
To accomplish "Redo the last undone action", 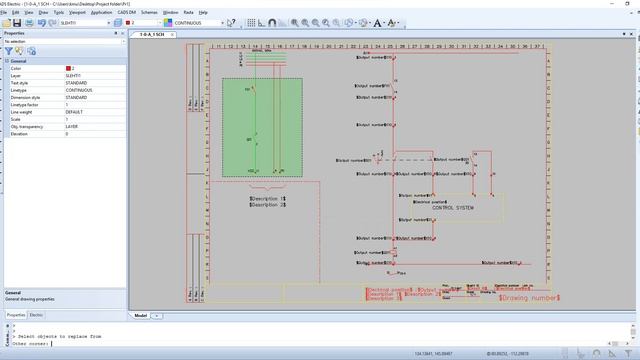I will pos(52,23).
